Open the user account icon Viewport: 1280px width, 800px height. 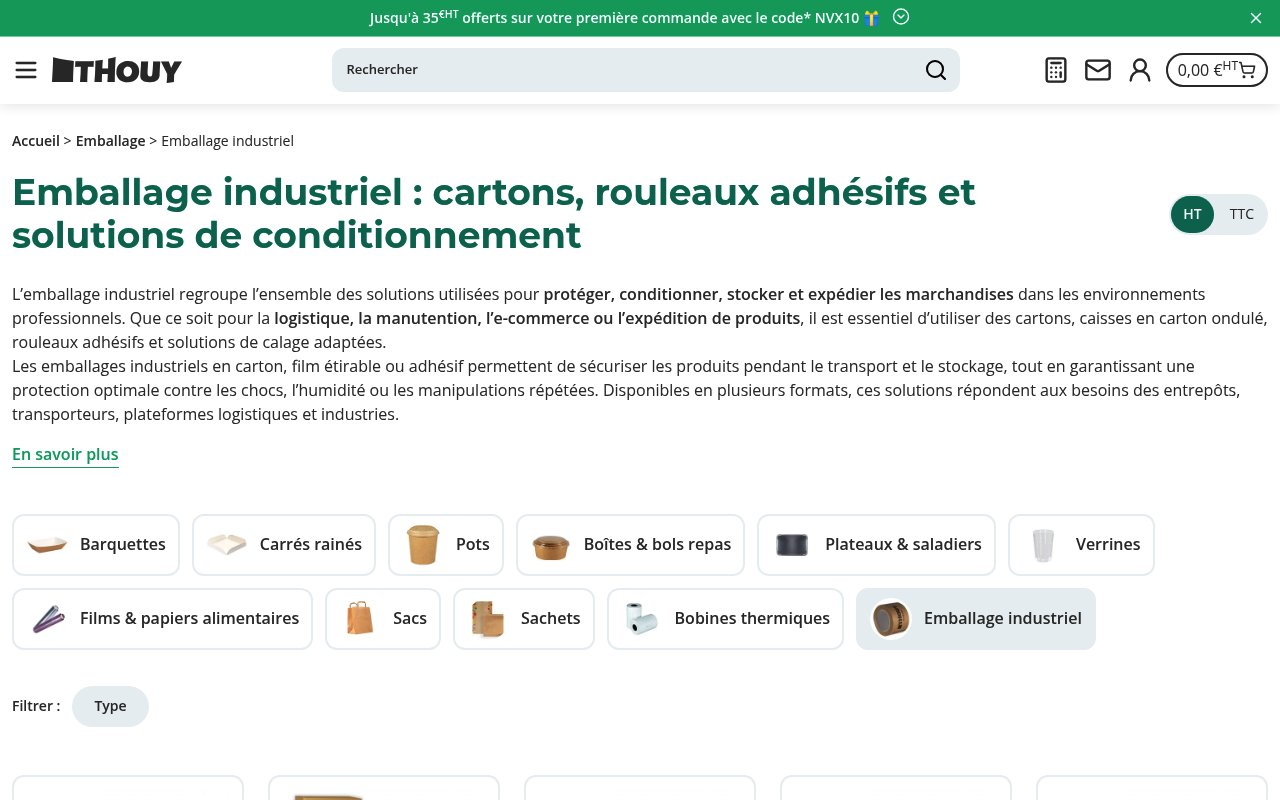tap(1140, 70)
